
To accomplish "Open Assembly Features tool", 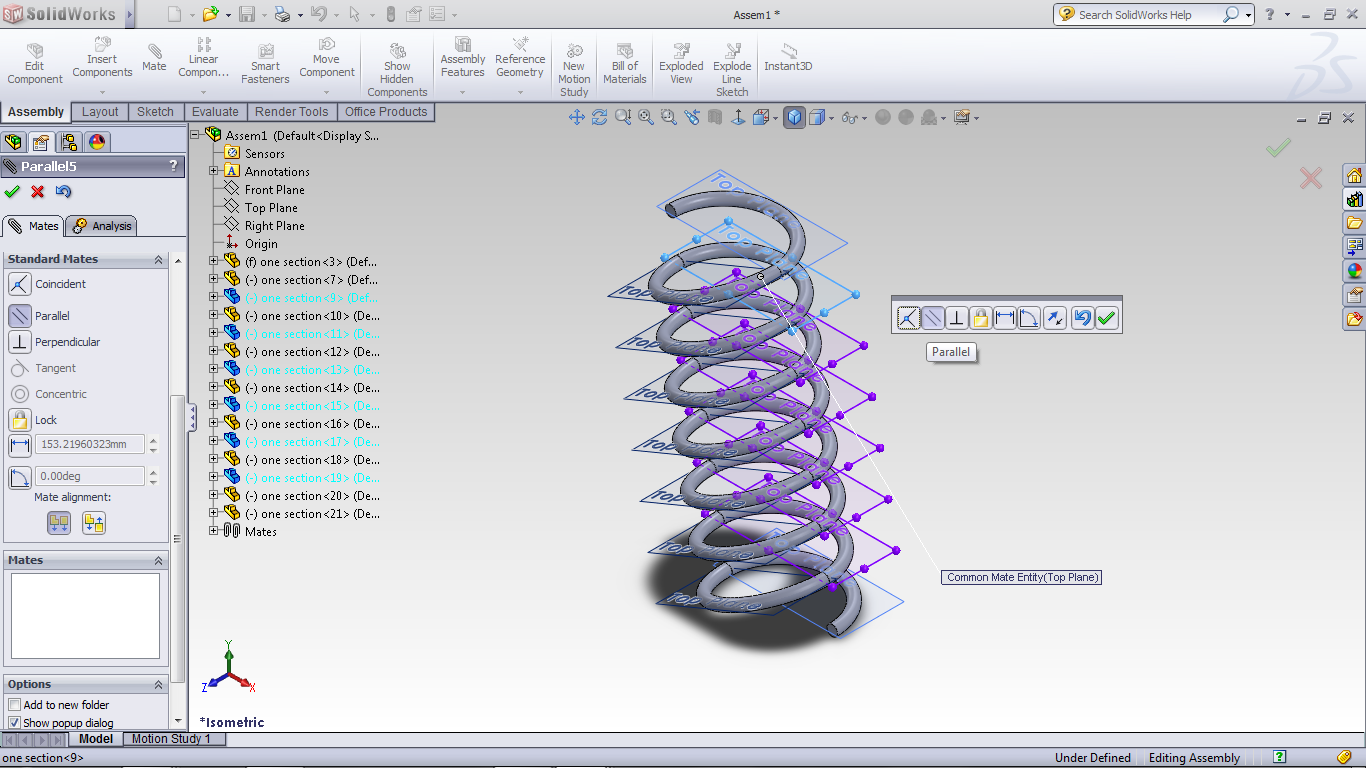I will [x=463, y=58].
